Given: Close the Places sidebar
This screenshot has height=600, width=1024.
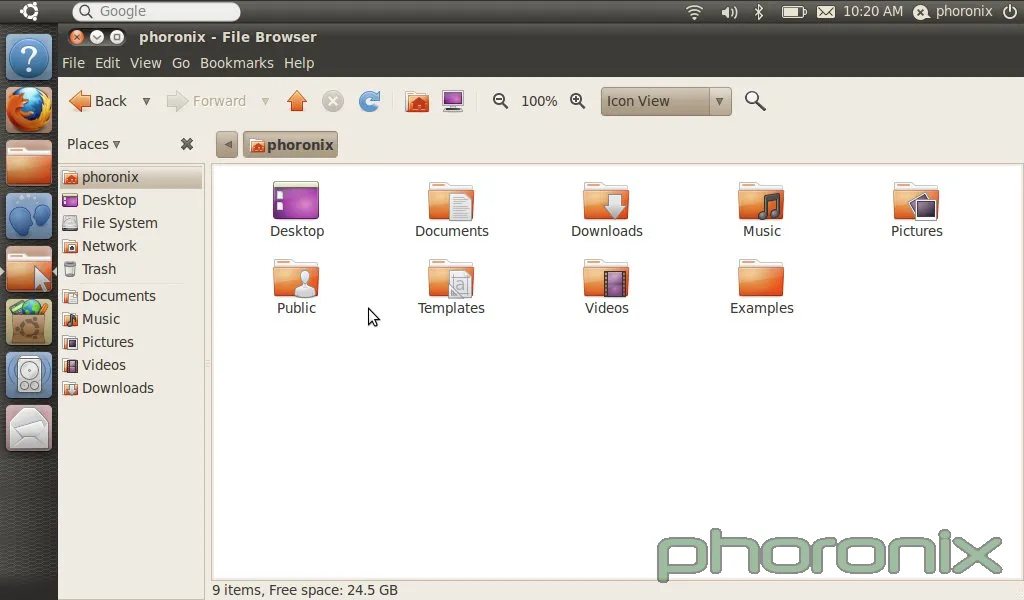Looking at the screenshot, I should tap(187, 144).
